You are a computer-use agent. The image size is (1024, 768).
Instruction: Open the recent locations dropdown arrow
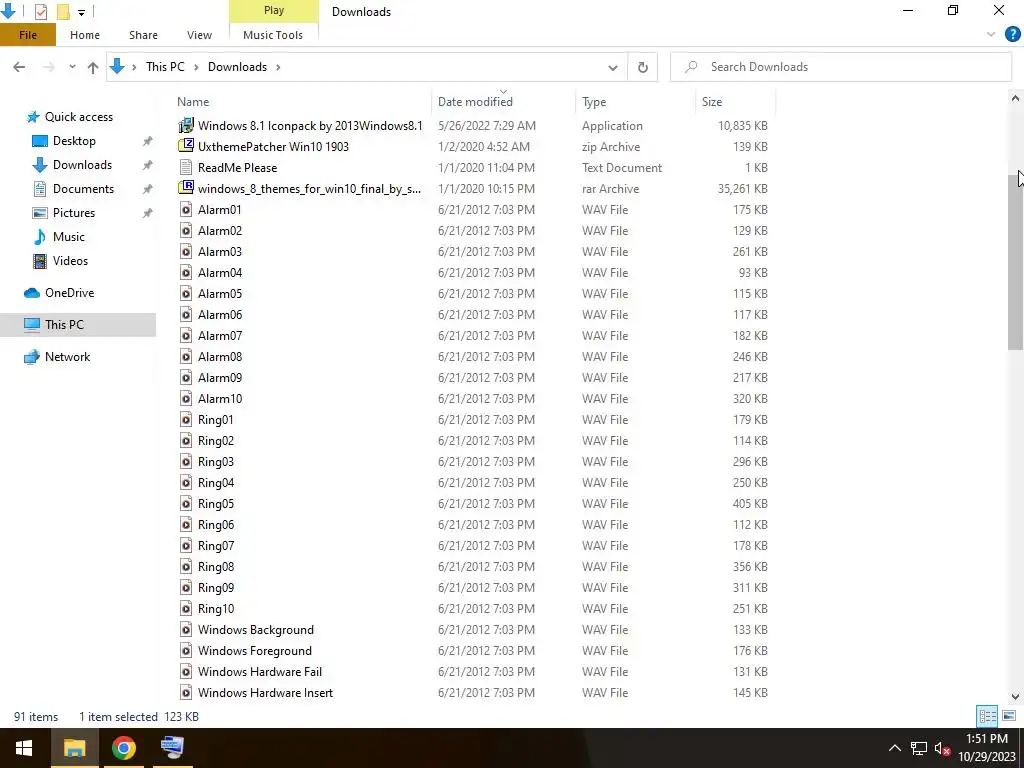(72, 67)
